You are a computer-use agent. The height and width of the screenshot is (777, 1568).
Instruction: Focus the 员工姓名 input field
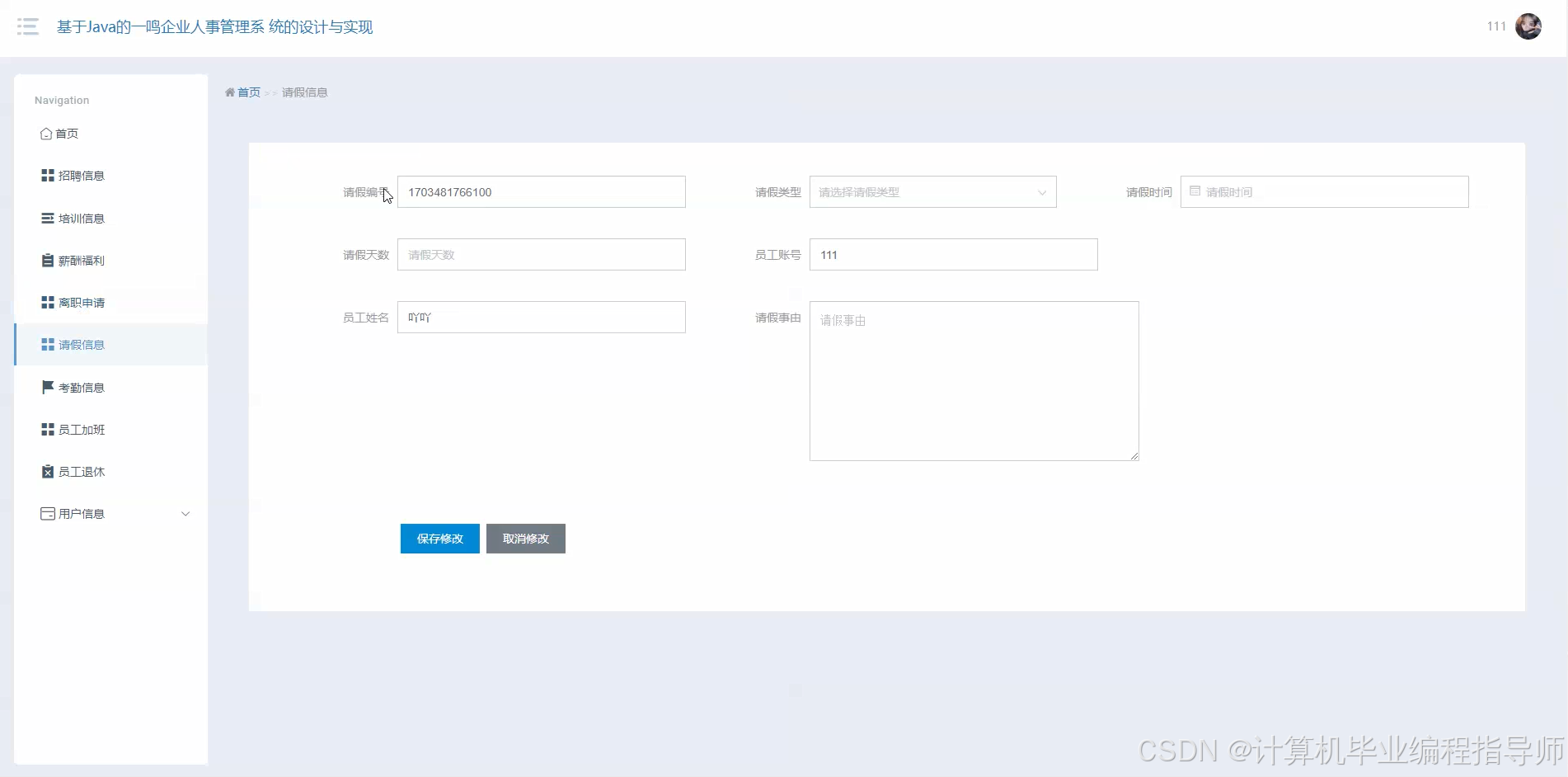(x=542, y=318)
